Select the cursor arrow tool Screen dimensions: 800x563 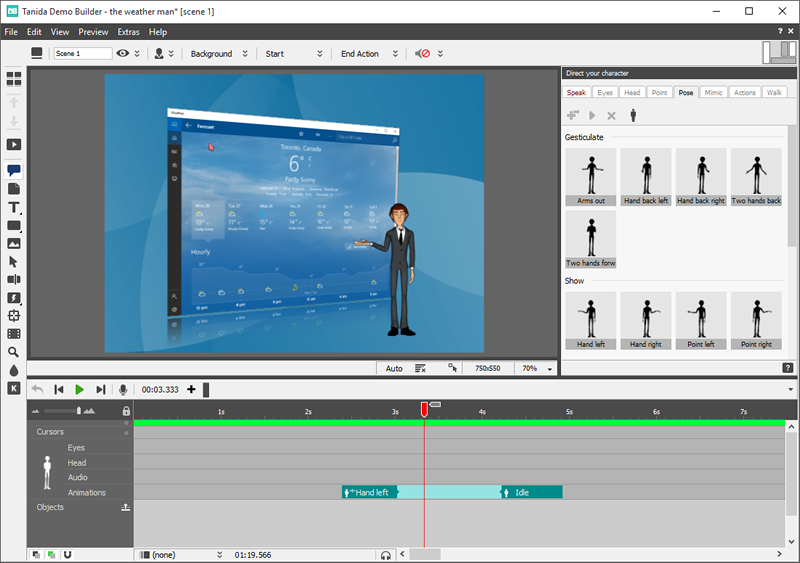(x=14, y=261)
